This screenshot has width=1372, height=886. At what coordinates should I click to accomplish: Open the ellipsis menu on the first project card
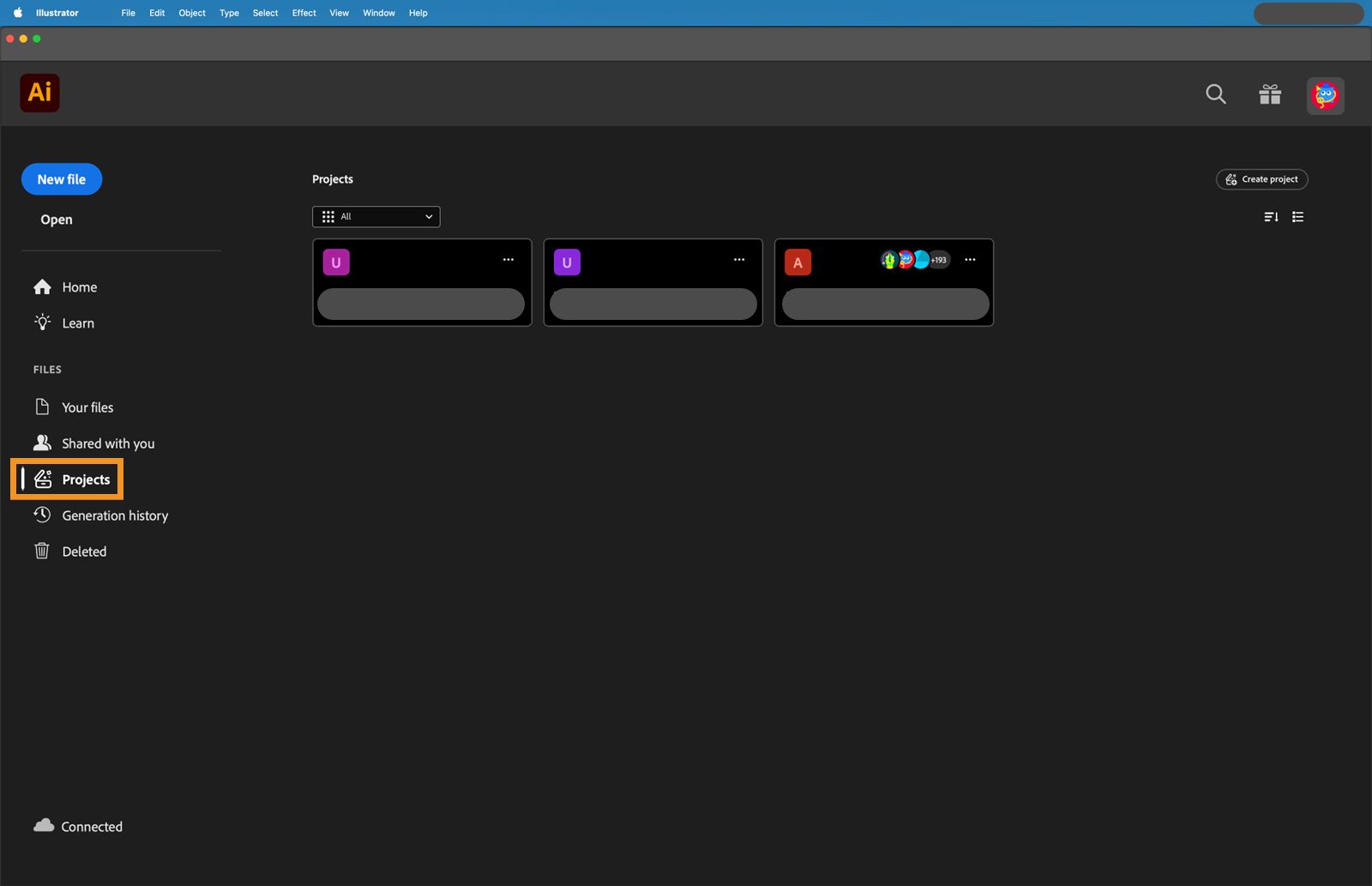point(508,259)
